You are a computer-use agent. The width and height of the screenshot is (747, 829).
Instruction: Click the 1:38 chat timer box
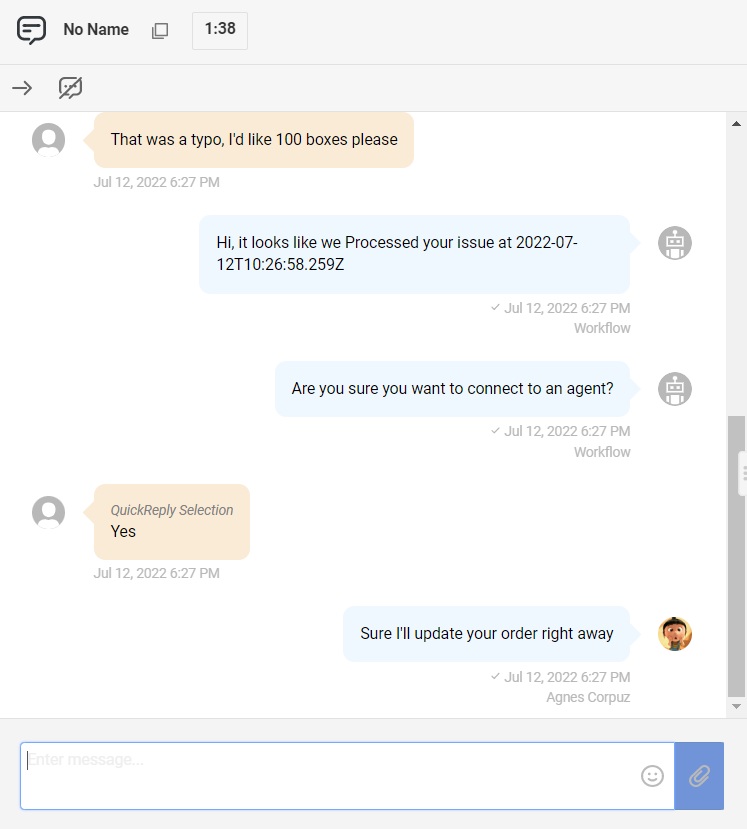tap(220, 30)
